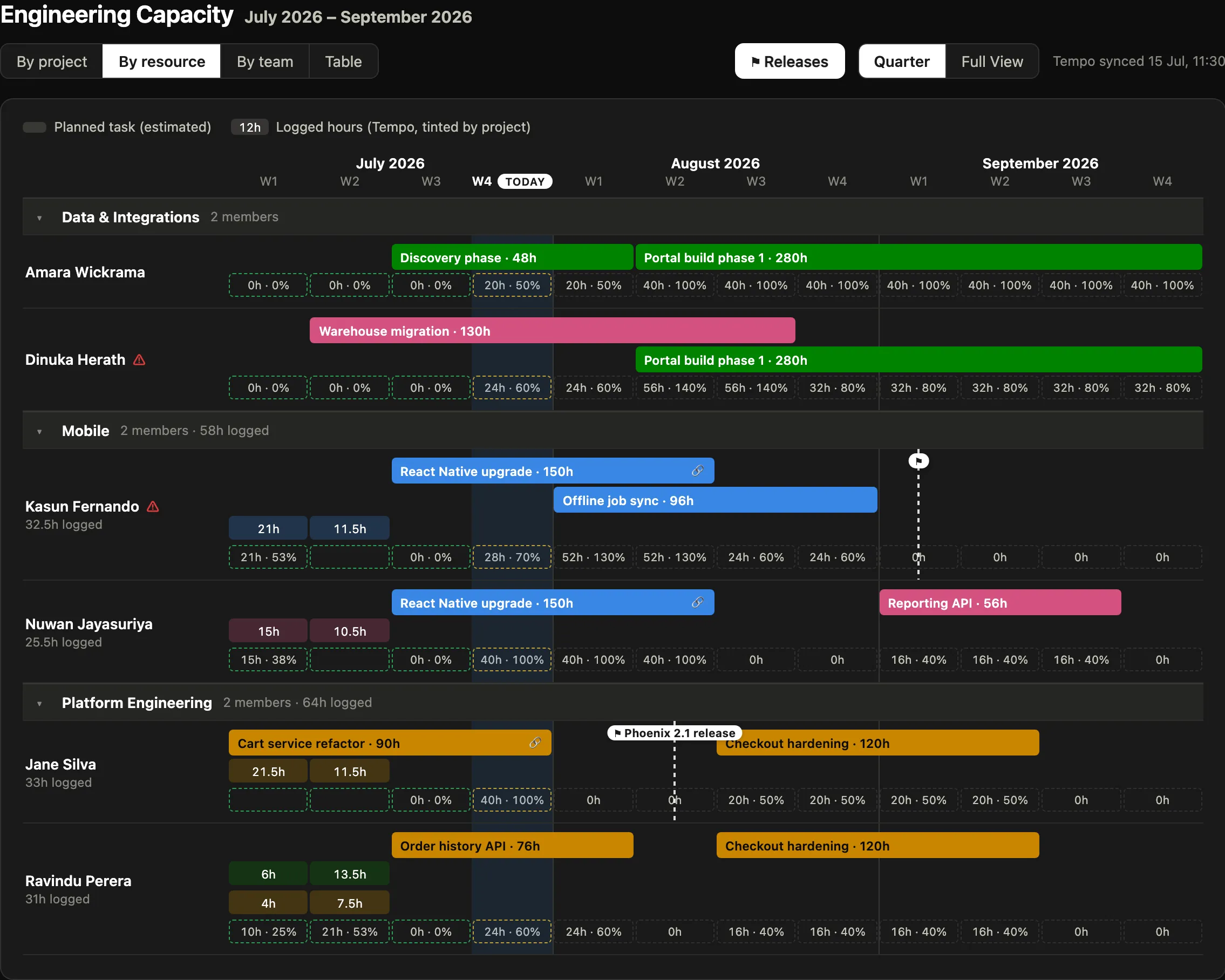The width and height of the screenshot is (1225, 980).
Task: Click the Planned task legend swatch
Action: click(34, 127)
